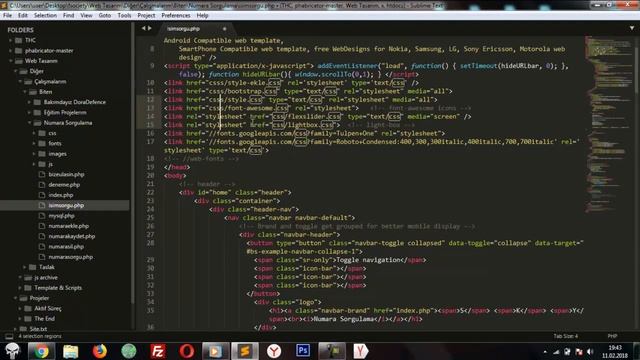Expand the Eğitim Projelerim folder

click(29, 112)
